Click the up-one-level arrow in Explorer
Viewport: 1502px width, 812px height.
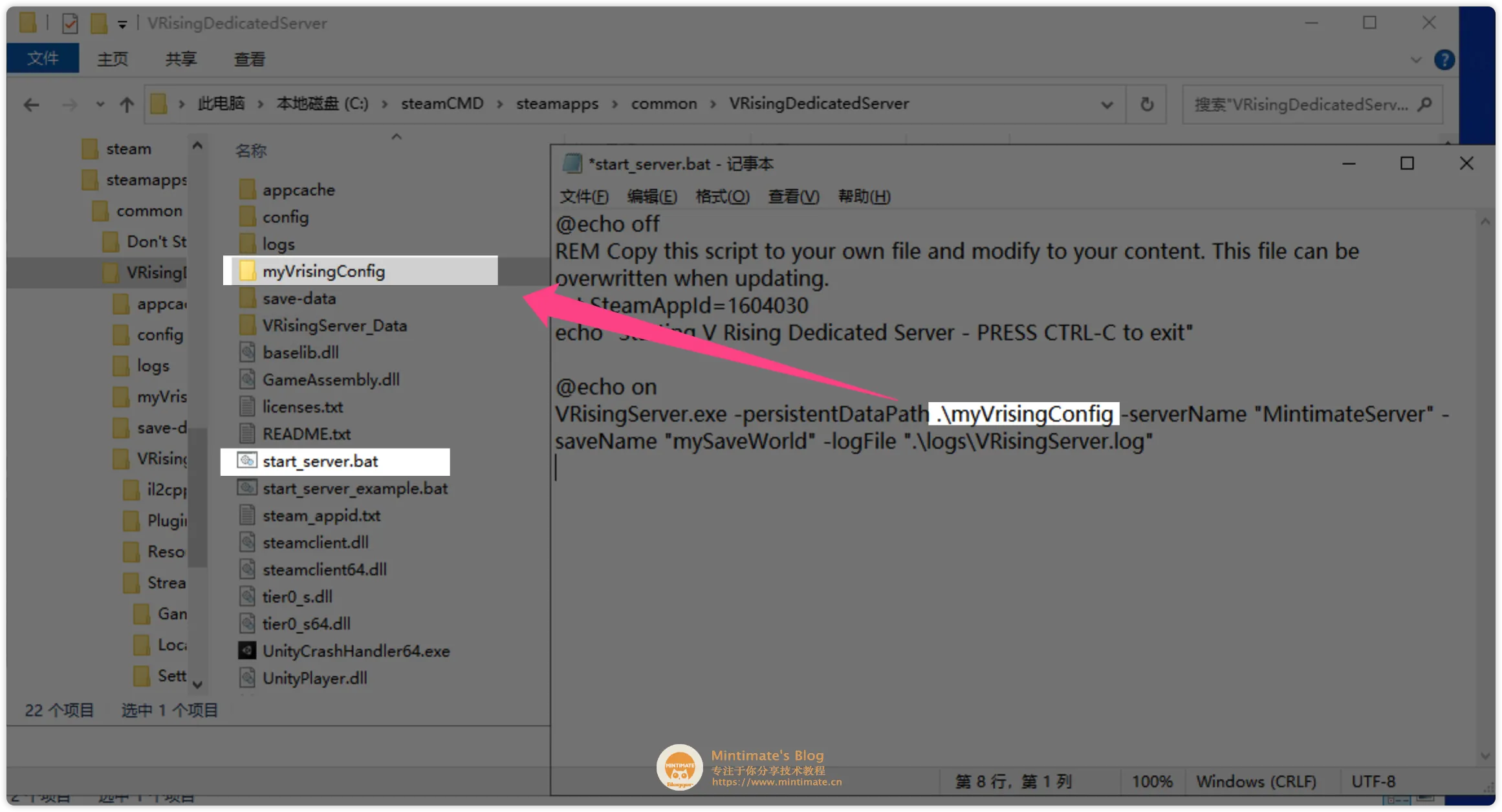point(127,104)
